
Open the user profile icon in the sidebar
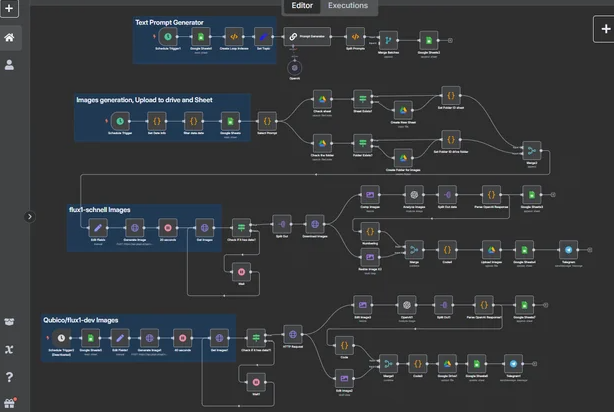coord(10,64)
